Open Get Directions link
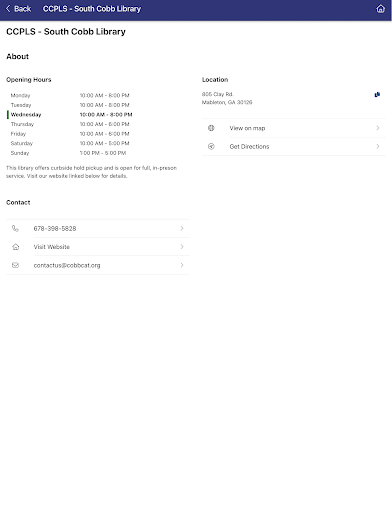 point(294,146)
